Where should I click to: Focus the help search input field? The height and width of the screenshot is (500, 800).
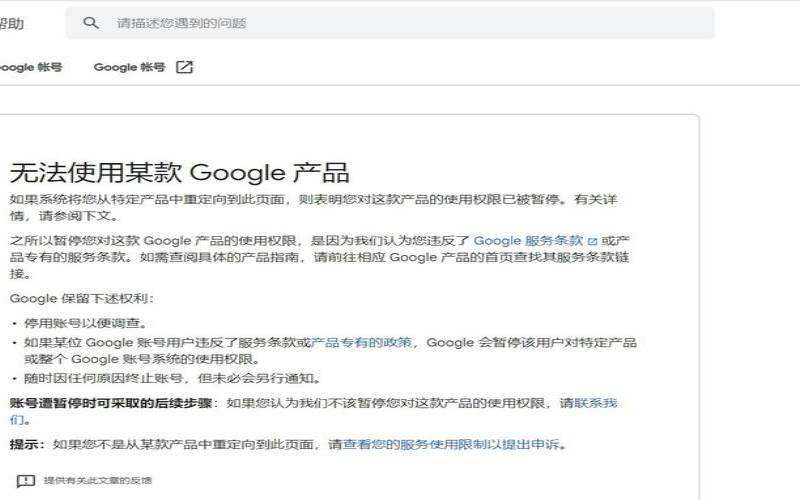[390, 23]
